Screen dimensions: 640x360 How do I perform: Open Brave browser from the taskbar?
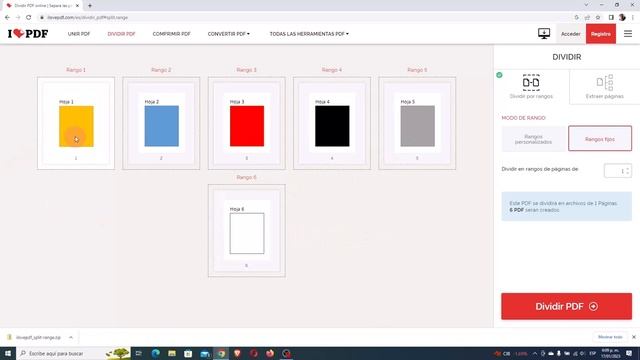pyautogui.click(x=238, y=353)
